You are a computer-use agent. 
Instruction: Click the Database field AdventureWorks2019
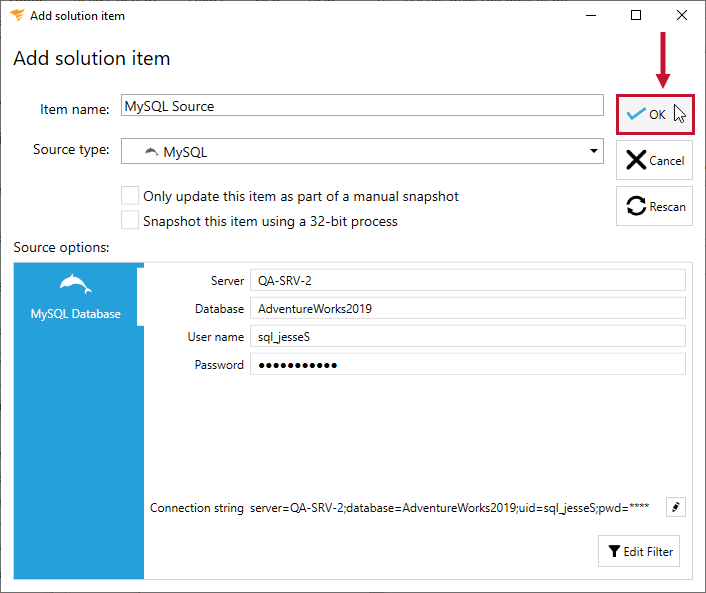[x=468, y=308]
